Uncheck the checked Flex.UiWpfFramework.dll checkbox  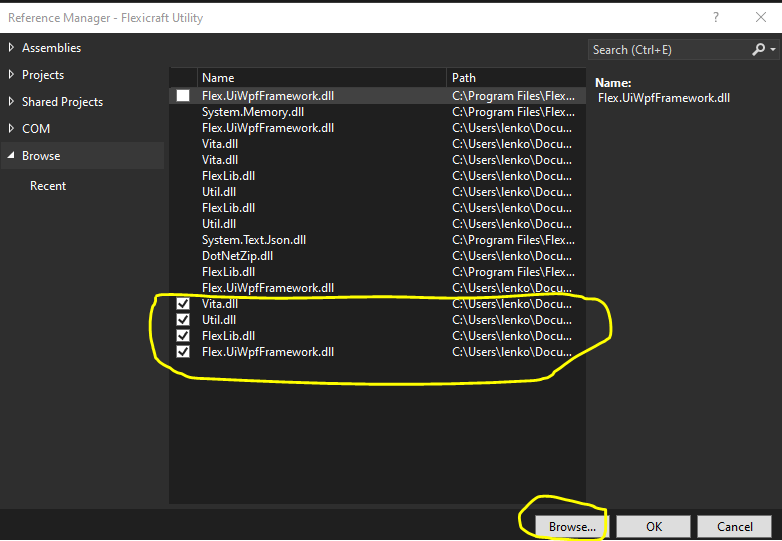click(x=183, y=352)
